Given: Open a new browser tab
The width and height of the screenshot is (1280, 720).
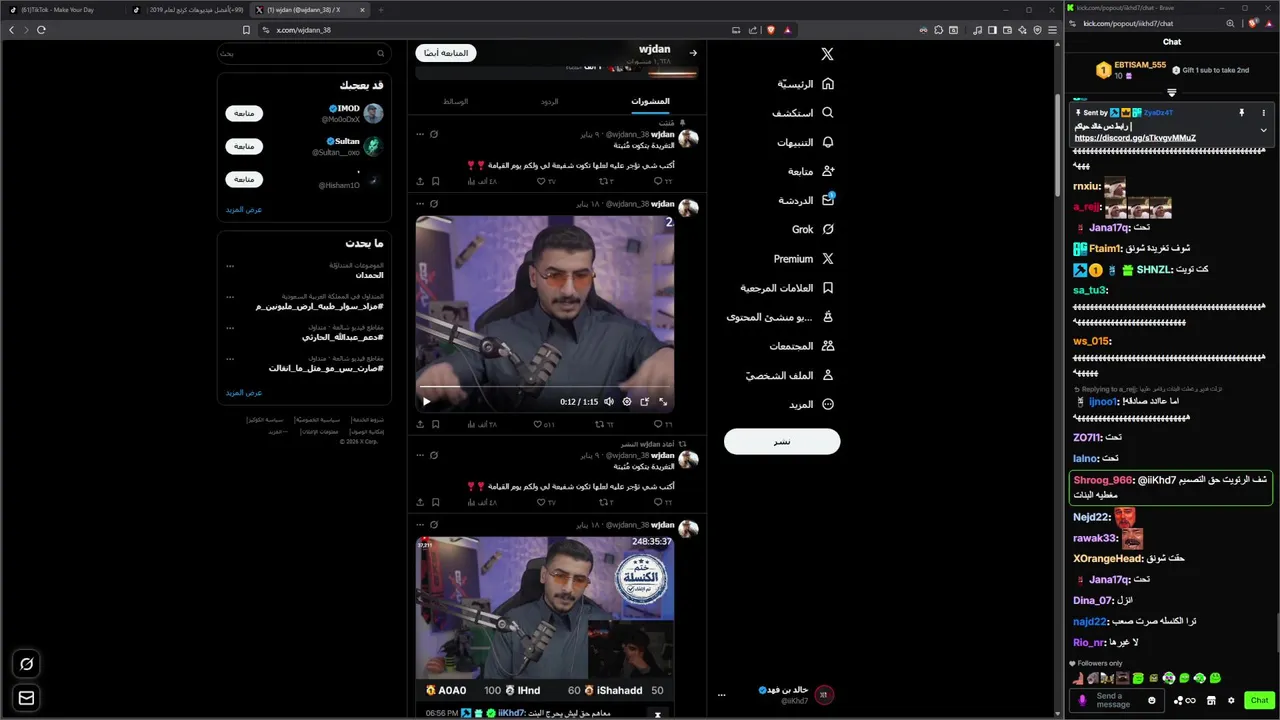Looking at the screenshot, I should click(381, 9).
